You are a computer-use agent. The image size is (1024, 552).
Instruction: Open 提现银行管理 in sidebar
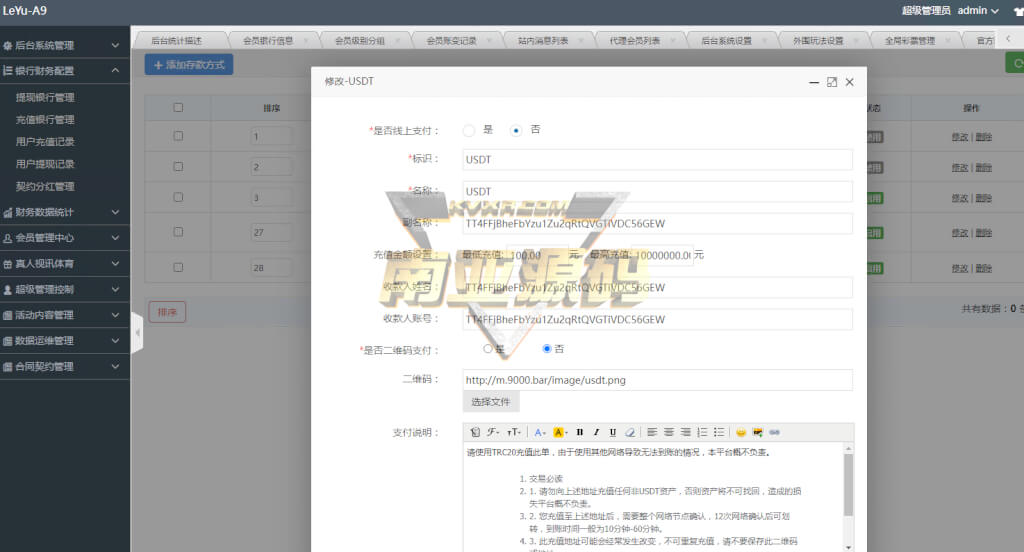click(x=45, y=97)
